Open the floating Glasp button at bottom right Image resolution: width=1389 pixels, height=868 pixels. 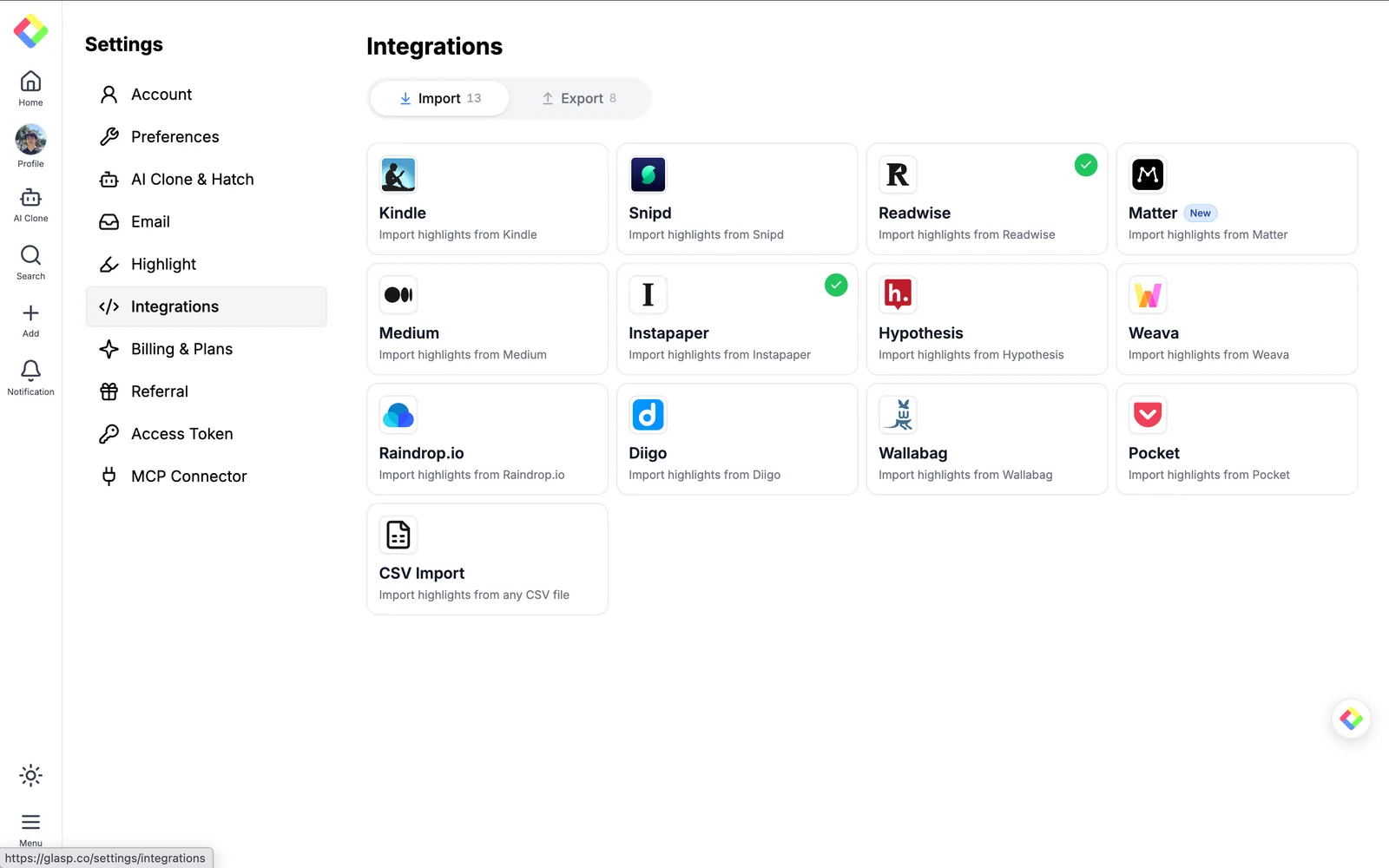click(x=1351, y=719)
